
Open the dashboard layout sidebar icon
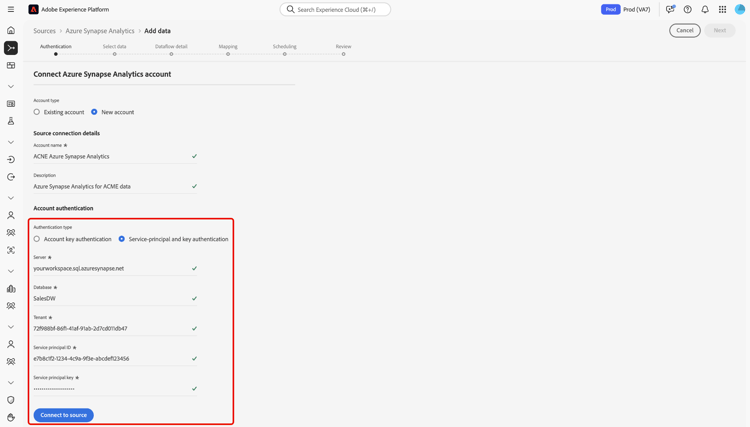click(x=11, y=66)
